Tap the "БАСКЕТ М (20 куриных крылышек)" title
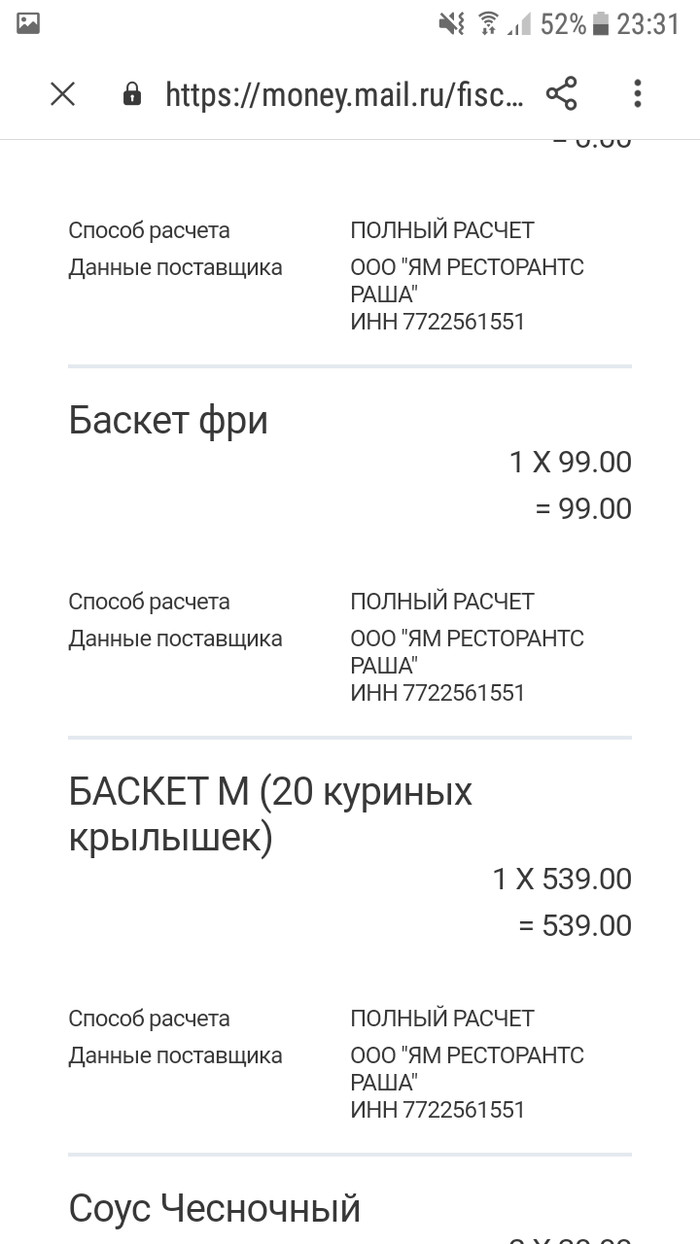This screenshot has width=700, height=1244. coord(270,815)
